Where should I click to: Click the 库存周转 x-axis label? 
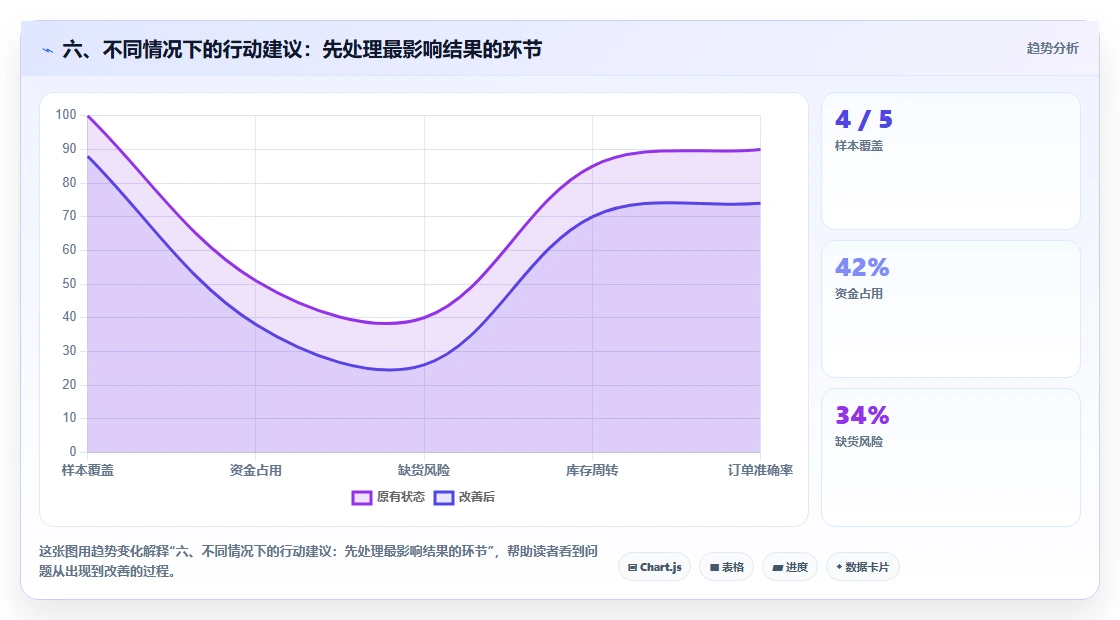(592, 470)
